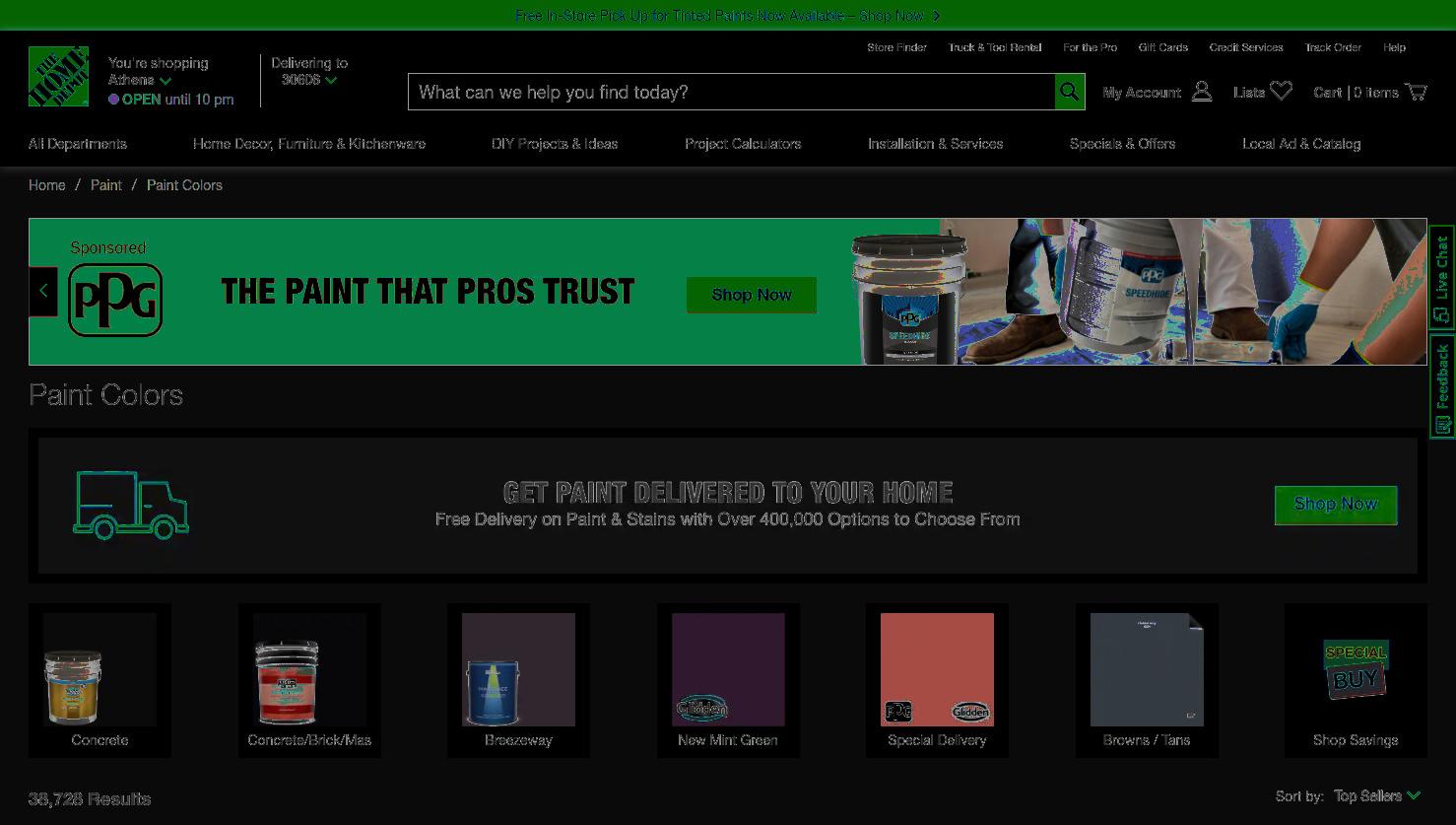The width and height of the screenshot is (1456, 825).
Task: Click Shop Now for paint delivery
Action: [x=1336, y=505]
